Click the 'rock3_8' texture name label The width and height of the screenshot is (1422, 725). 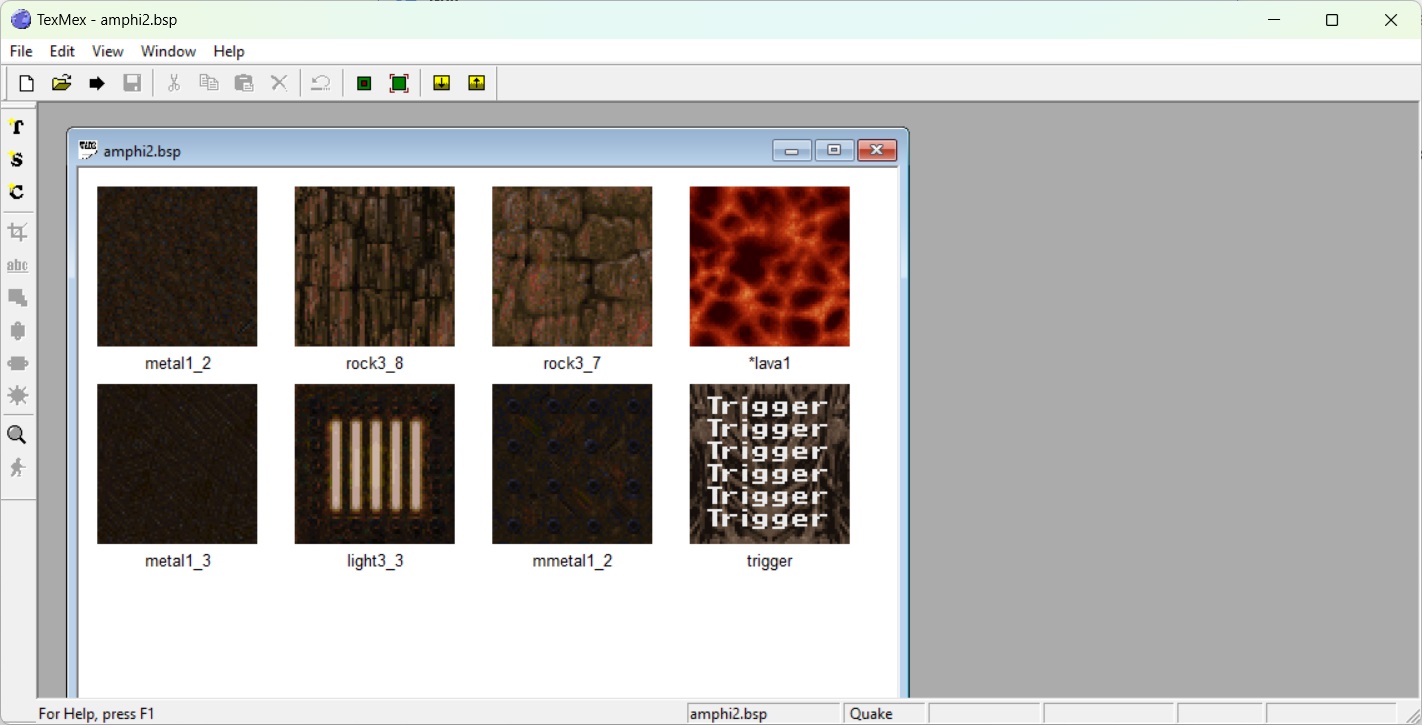point(375,364)
